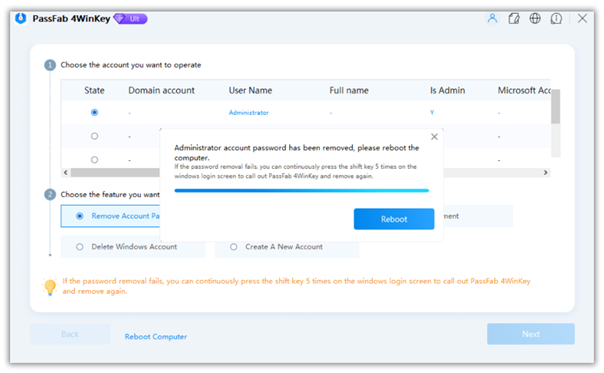Select the Administrator account radio button

click(94, 113)
